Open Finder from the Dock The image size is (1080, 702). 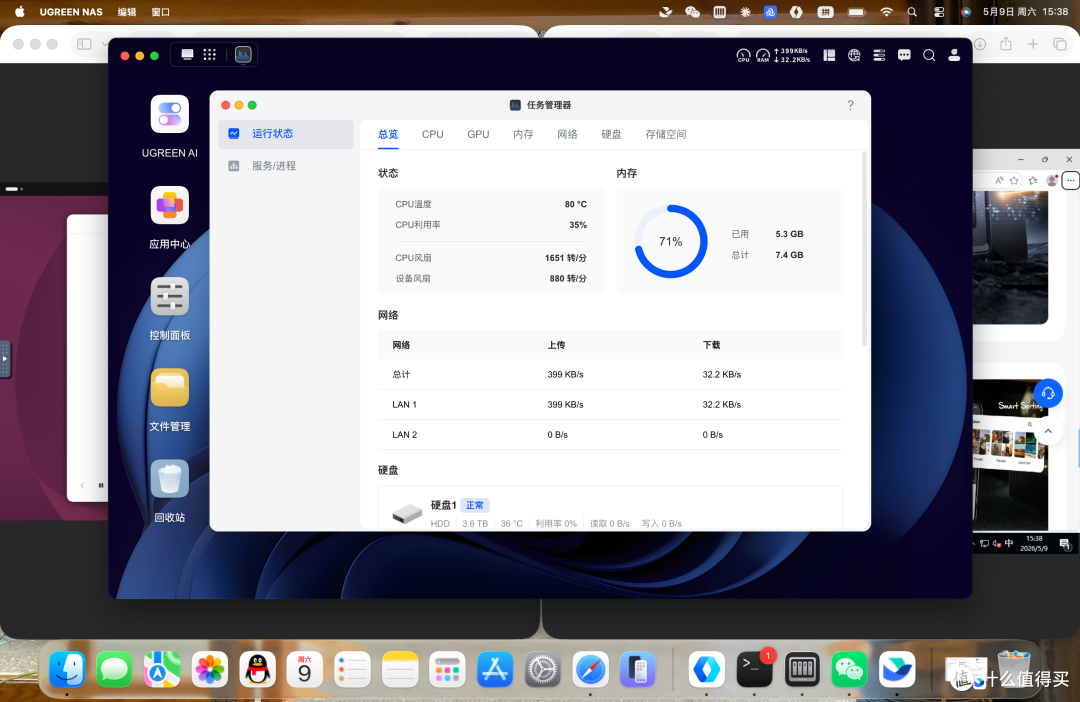[x=67, y=669]
